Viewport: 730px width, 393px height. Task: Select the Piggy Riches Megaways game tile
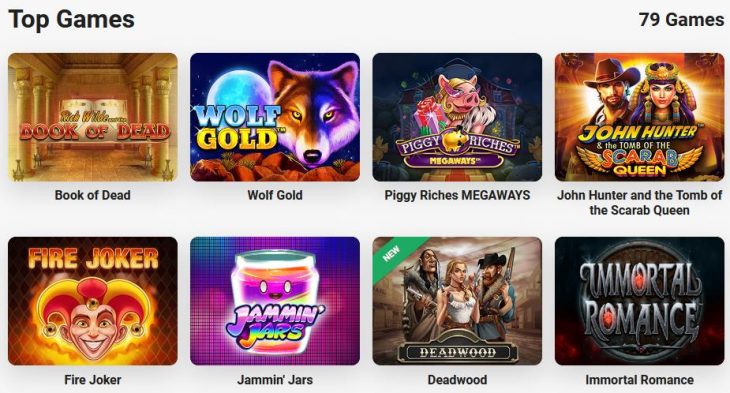coord(457,117)
